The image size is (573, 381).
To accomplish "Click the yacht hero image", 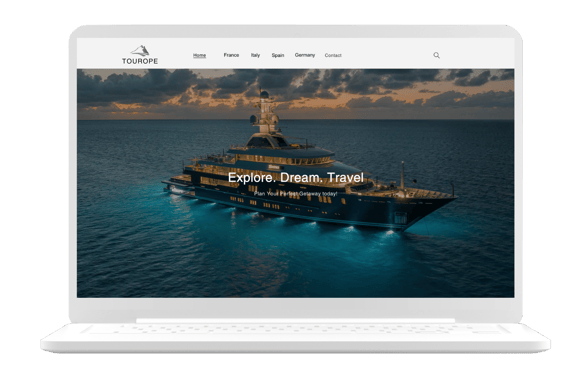I will pos(295,183).
